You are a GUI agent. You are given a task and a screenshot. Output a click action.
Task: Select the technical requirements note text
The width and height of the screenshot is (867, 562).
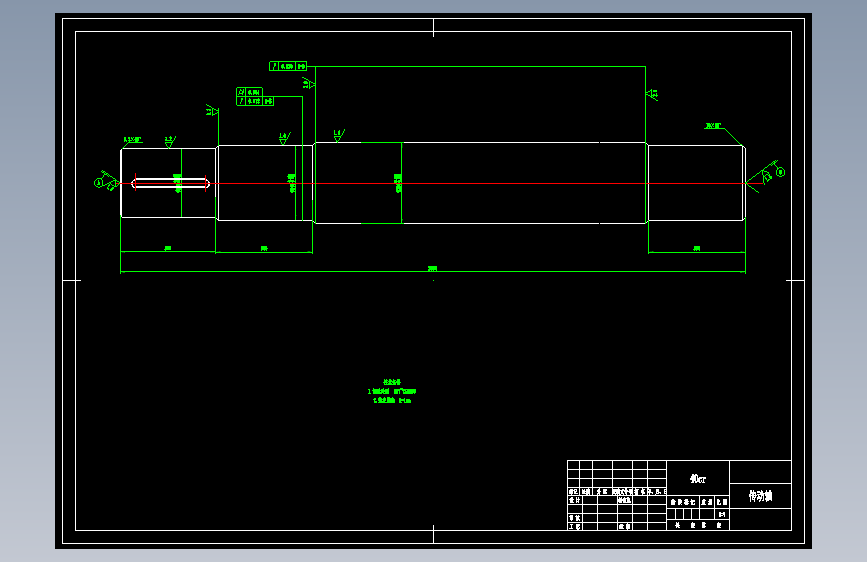391,391
